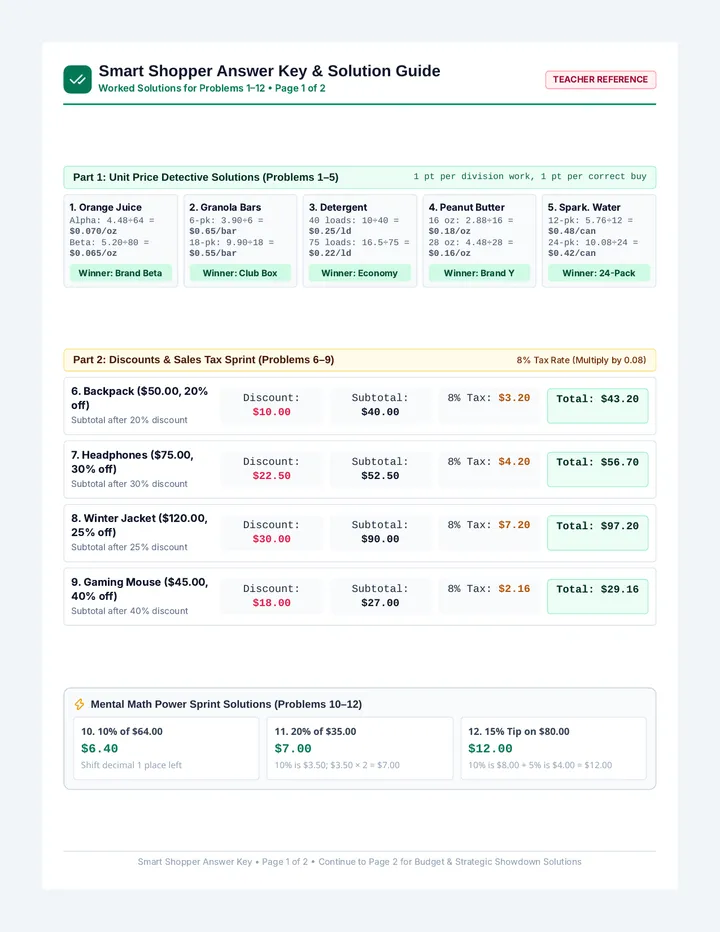720x932 pixels.
Task: Click the 4. Peanut Butter card heading
Action: [467, 207]
